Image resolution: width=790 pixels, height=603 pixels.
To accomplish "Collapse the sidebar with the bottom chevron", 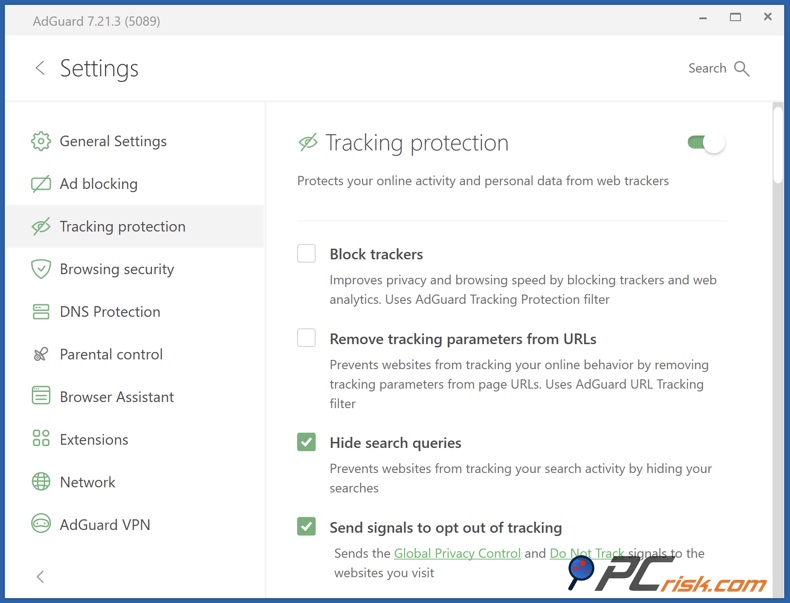I will point(40,577).
